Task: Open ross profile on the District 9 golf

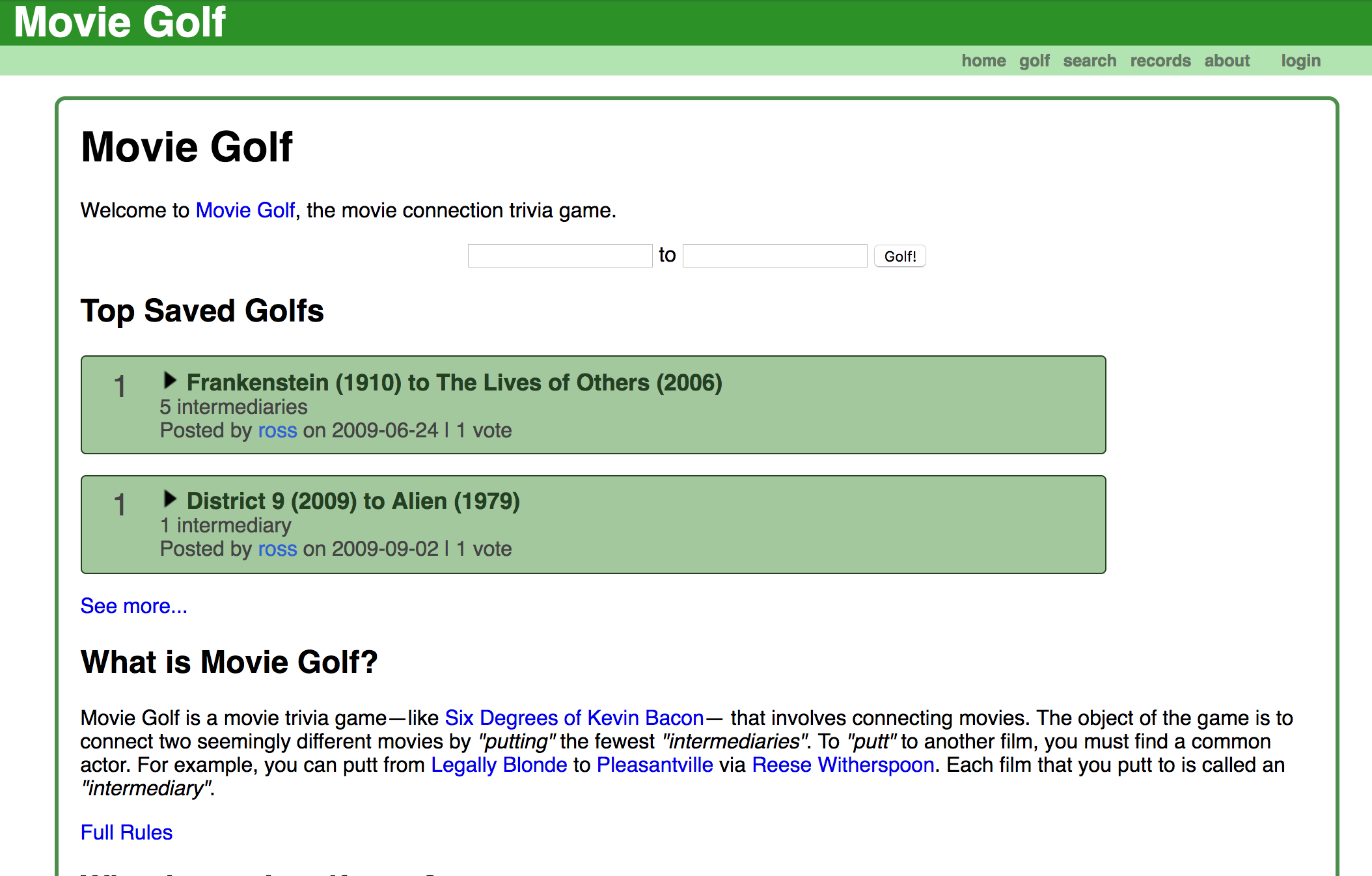Action: 278,549
